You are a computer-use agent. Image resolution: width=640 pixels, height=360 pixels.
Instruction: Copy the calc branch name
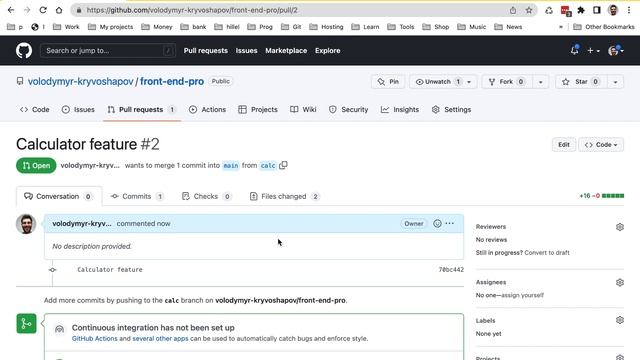283,165
